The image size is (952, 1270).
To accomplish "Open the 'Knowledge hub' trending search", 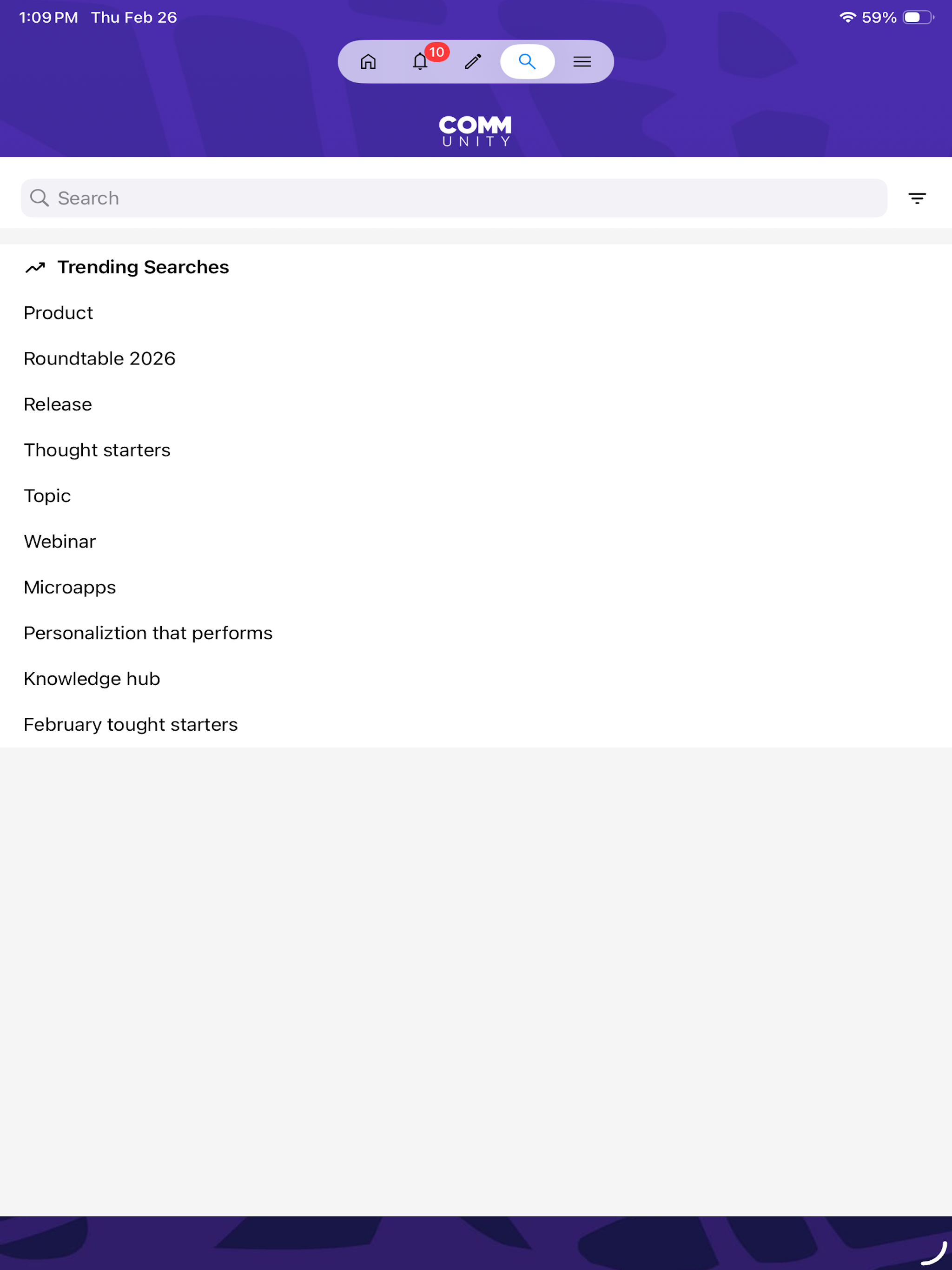I will tap(92, 679).
